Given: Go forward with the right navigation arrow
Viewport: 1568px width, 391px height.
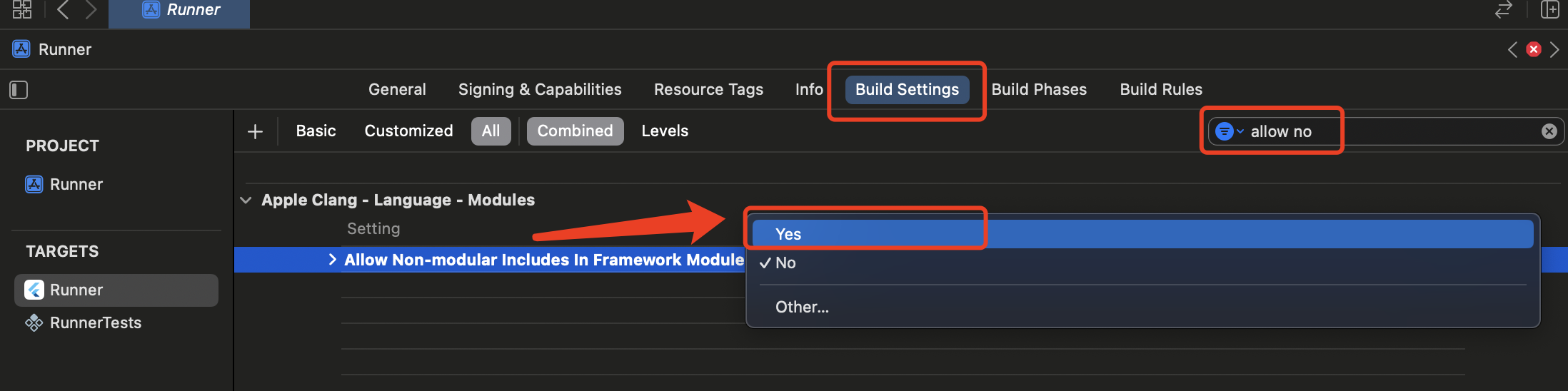Looking at the screenshot, I should click(91, 9).
